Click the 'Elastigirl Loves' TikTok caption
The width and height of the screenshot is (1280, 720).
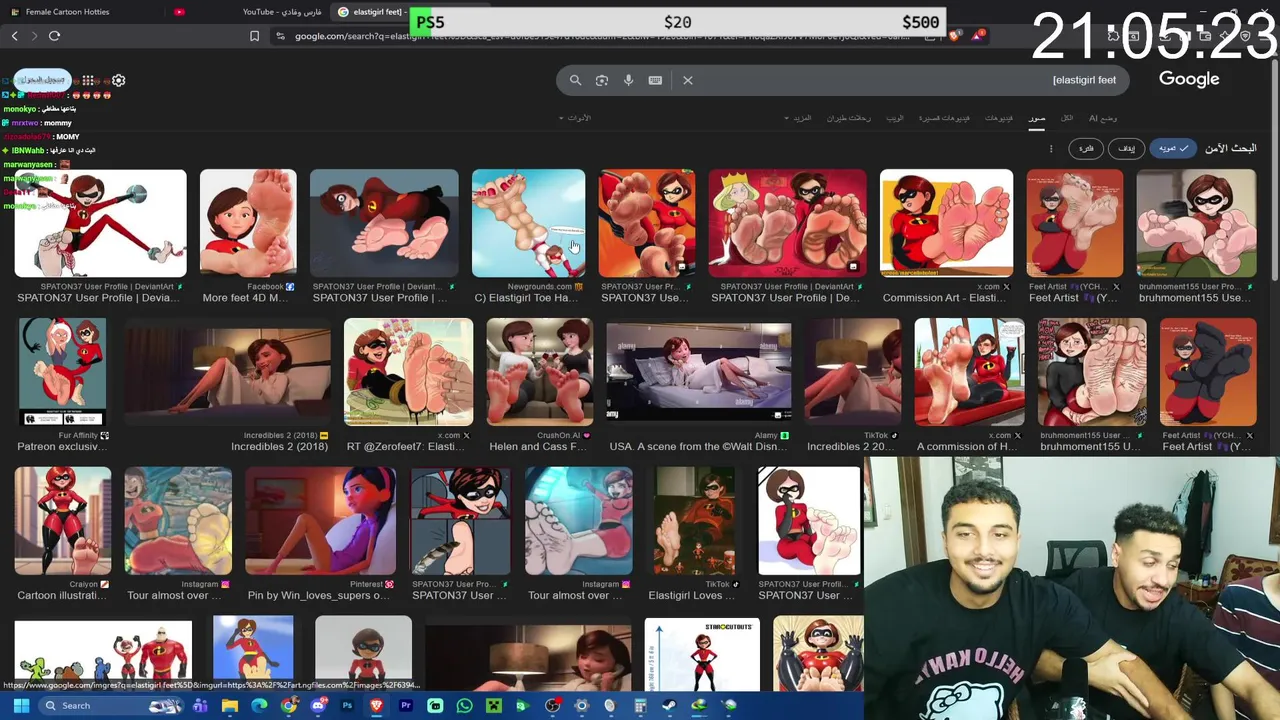[692, 595]
